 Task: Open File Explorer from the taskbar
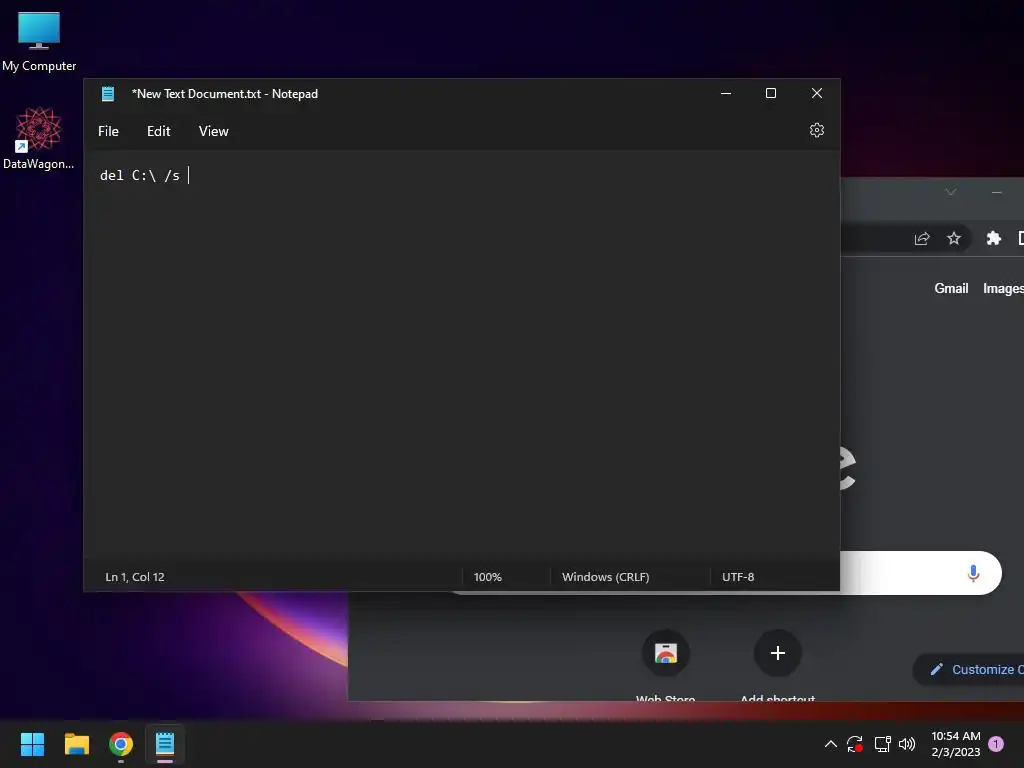76,744
